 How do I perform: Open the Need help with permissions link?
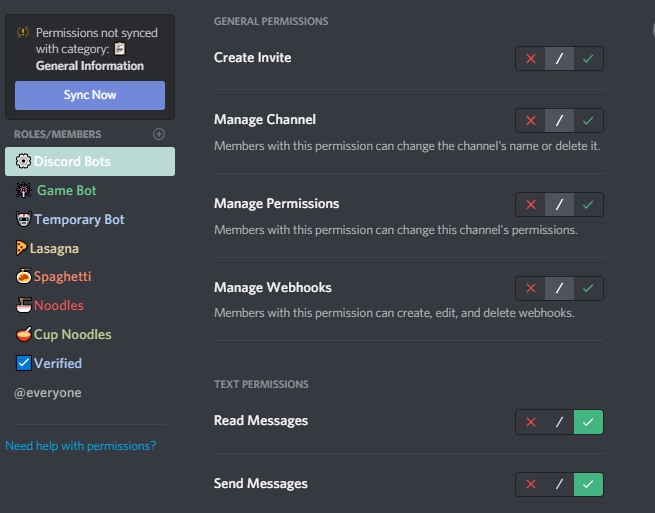(80, 446)
